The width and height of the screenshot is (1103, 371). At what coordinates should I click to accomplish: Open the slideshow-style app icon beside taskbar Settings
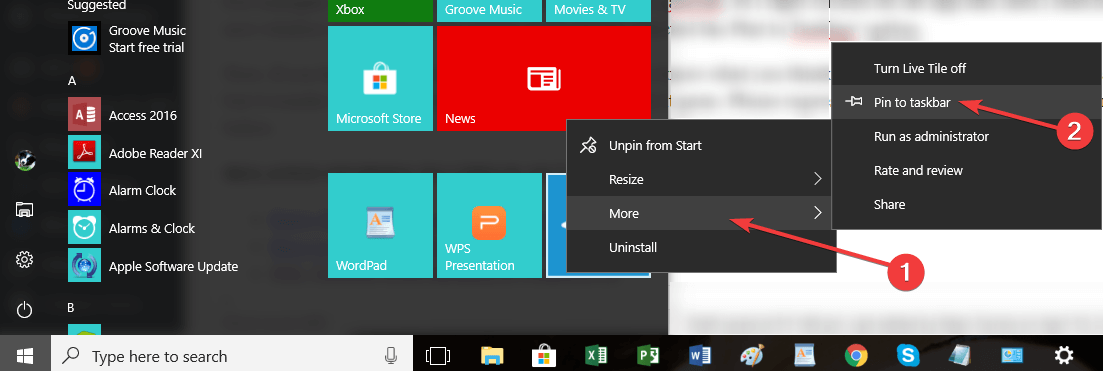pos(1012,356)
